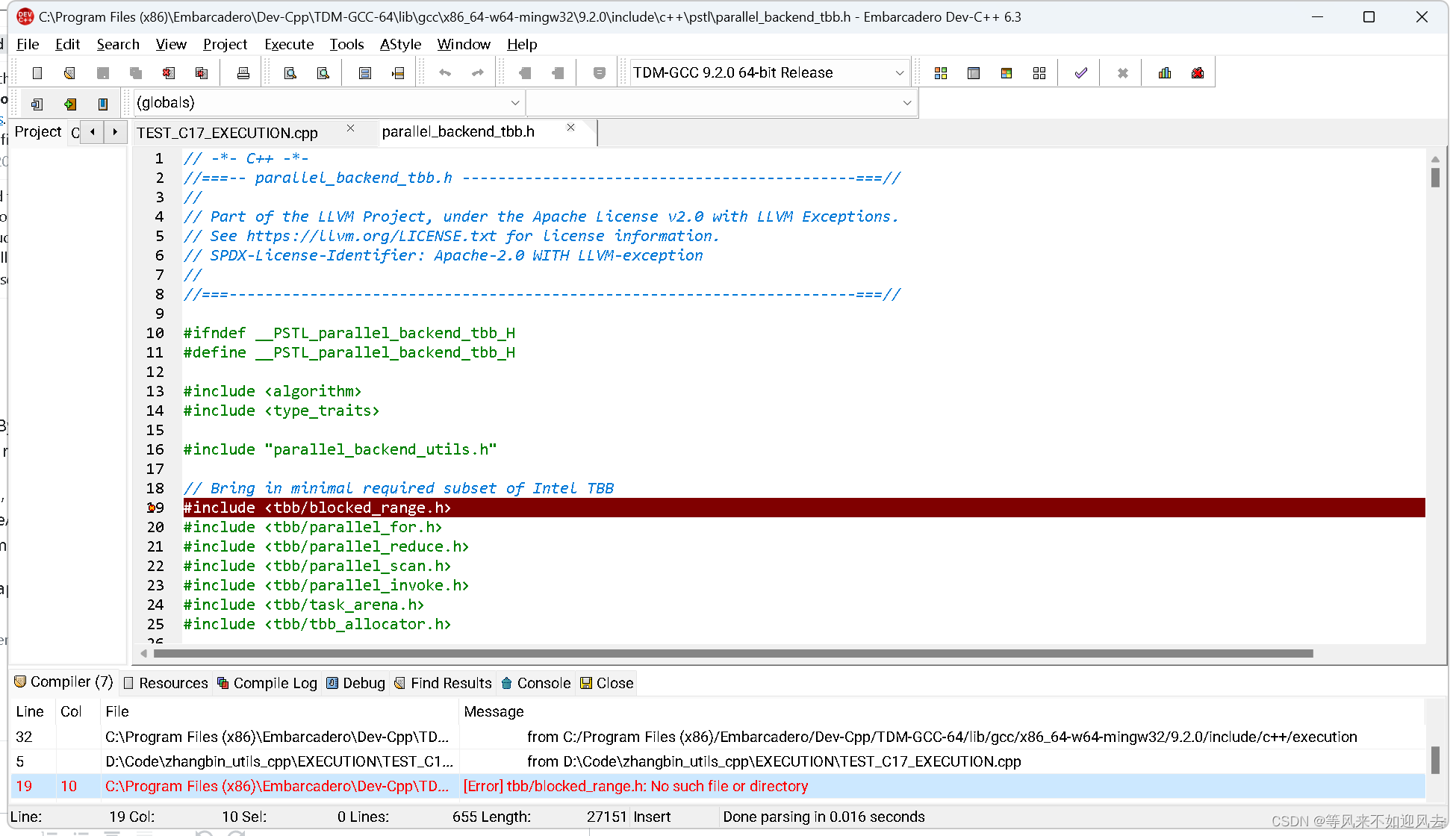Open the File menu
This screenshot has width=1456, height=836.
pyautogui.click(x=28, y=44)
